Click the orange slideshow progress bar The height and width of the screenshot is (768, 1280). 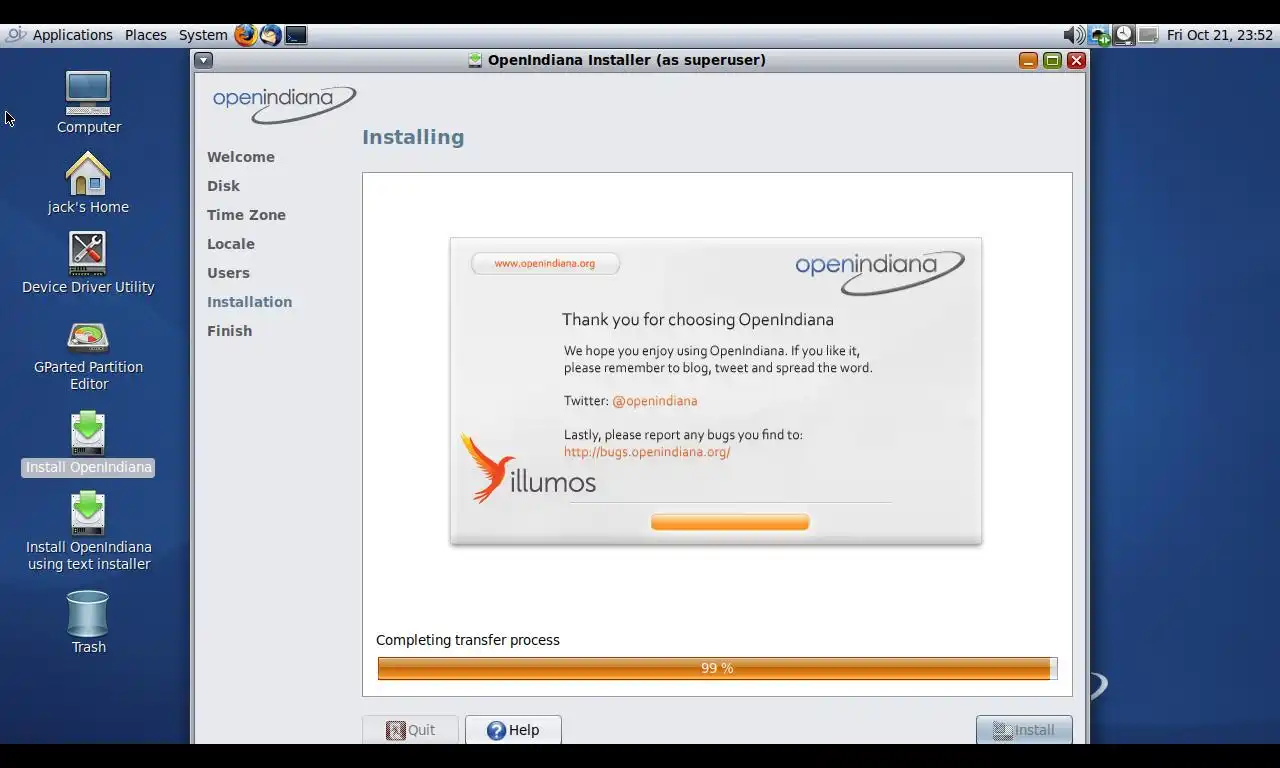coord(730,522)
